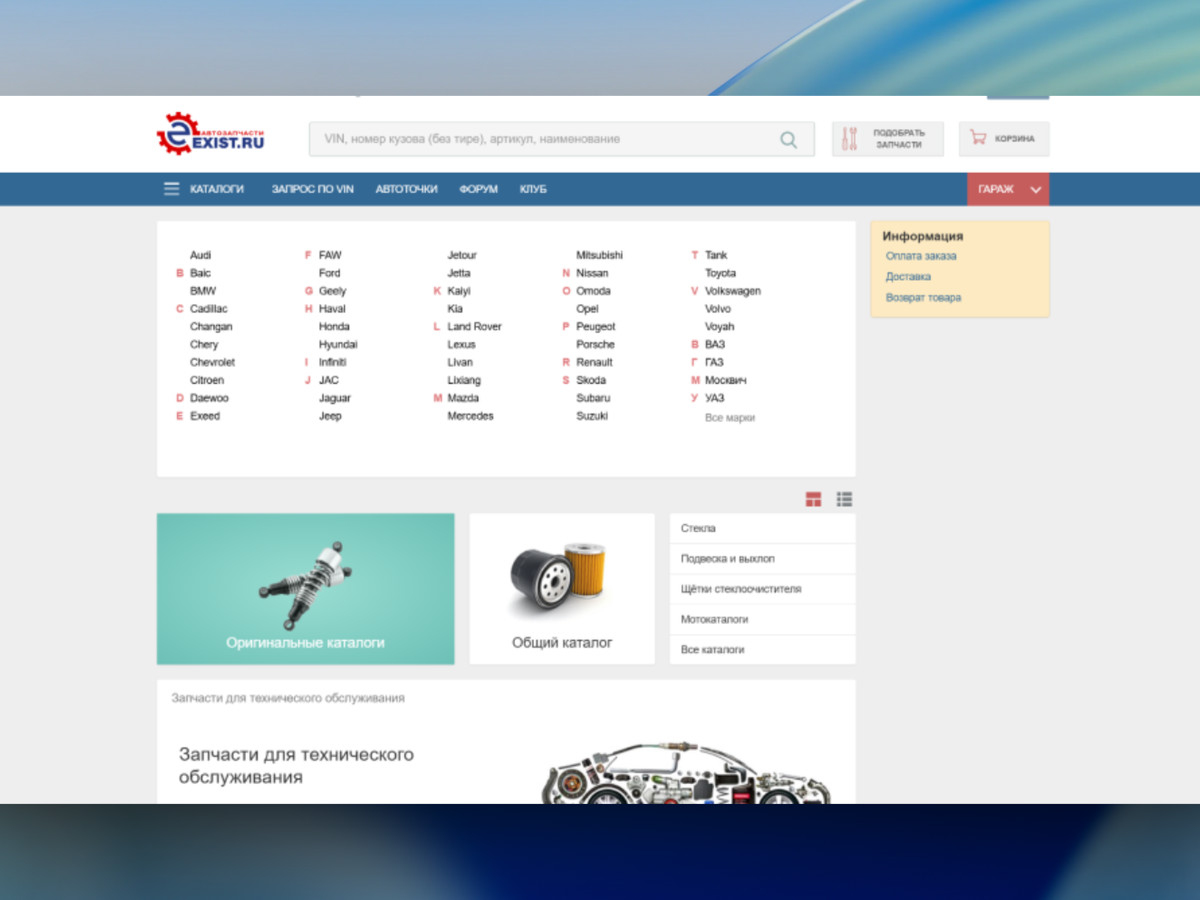Image resolution: width=1200 pixels, height=900 pixels.
Task: Select the Renault brand
Action: click(594, 363)
